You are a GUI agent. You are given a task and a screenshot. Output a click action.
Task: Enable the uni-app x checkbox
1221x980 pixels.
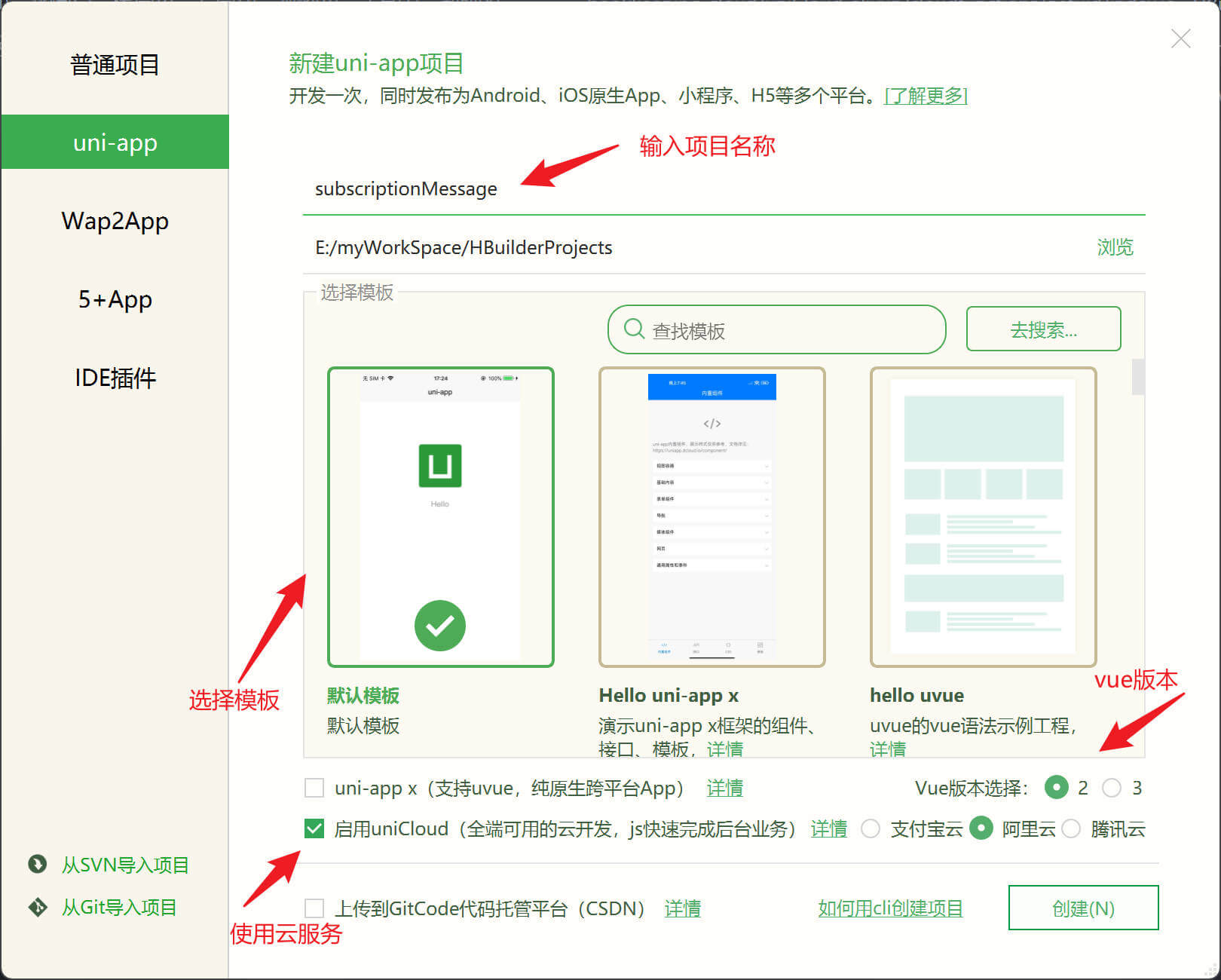314,788
